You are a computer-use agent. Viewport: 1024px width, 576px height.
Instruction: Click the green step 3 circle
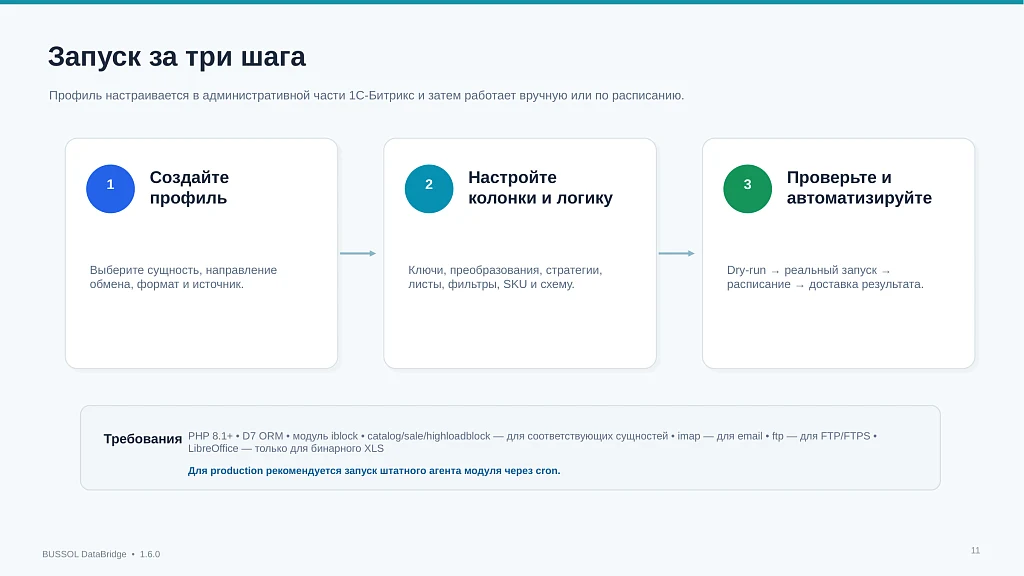click(748, 189)
